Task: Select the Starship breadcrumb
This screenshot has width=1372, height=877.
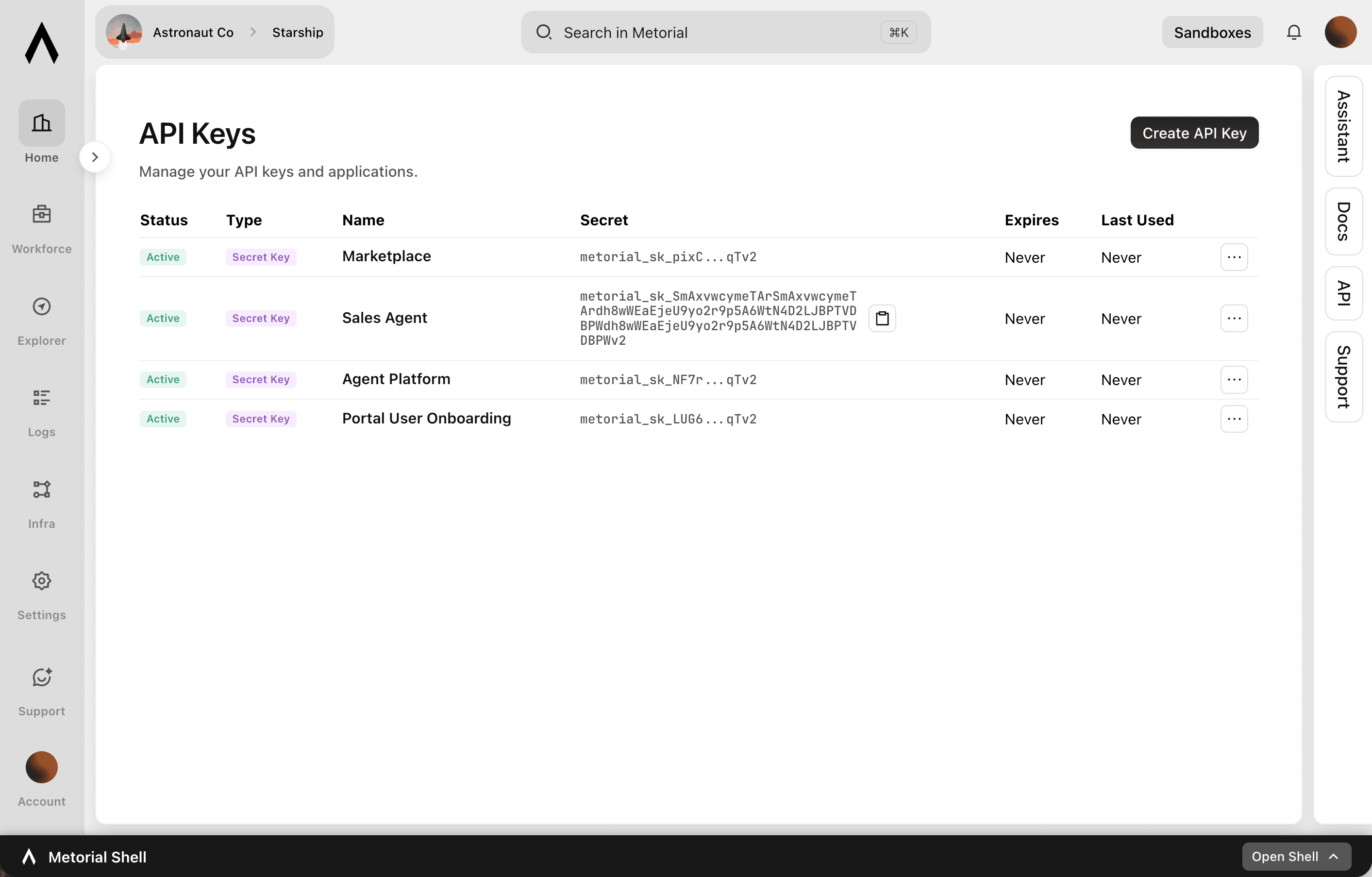Action: coord(298,33)
